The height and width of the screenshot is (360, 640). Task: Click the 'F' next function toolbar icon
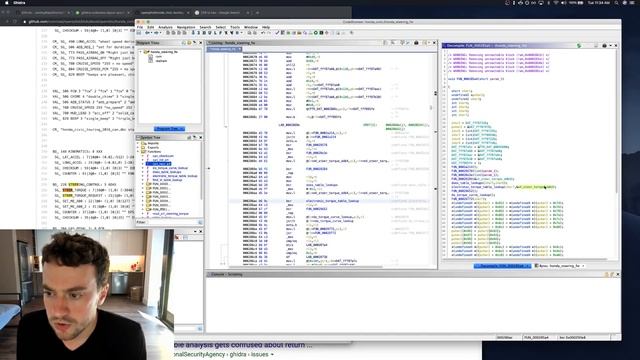(220, 33)
